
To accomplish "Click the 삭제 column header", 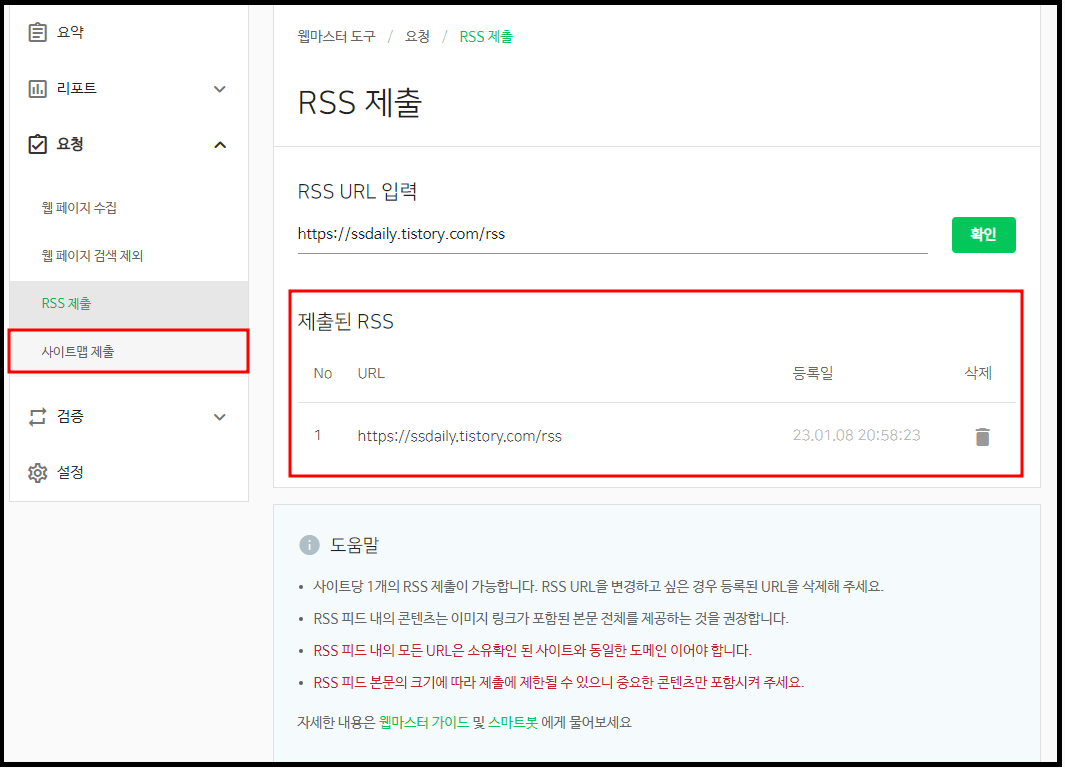I will [978, 373].
